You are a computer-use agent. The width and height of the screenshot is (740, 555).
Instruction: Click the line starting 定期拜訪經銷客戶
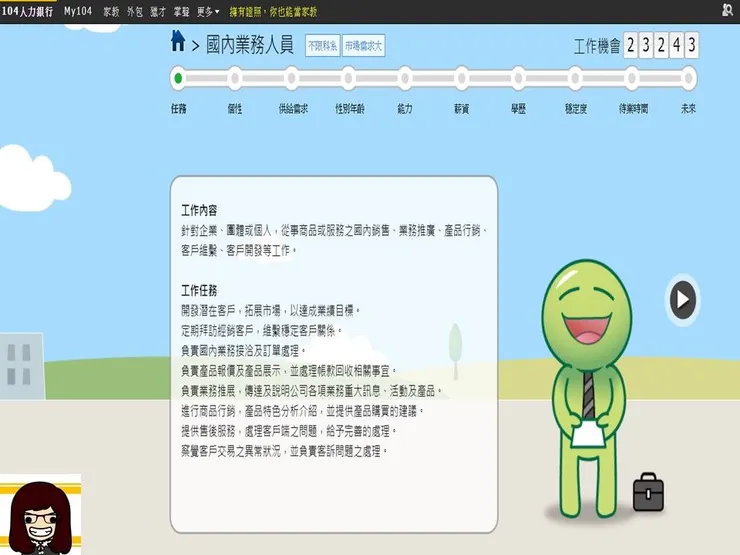[x=261, y=331]
